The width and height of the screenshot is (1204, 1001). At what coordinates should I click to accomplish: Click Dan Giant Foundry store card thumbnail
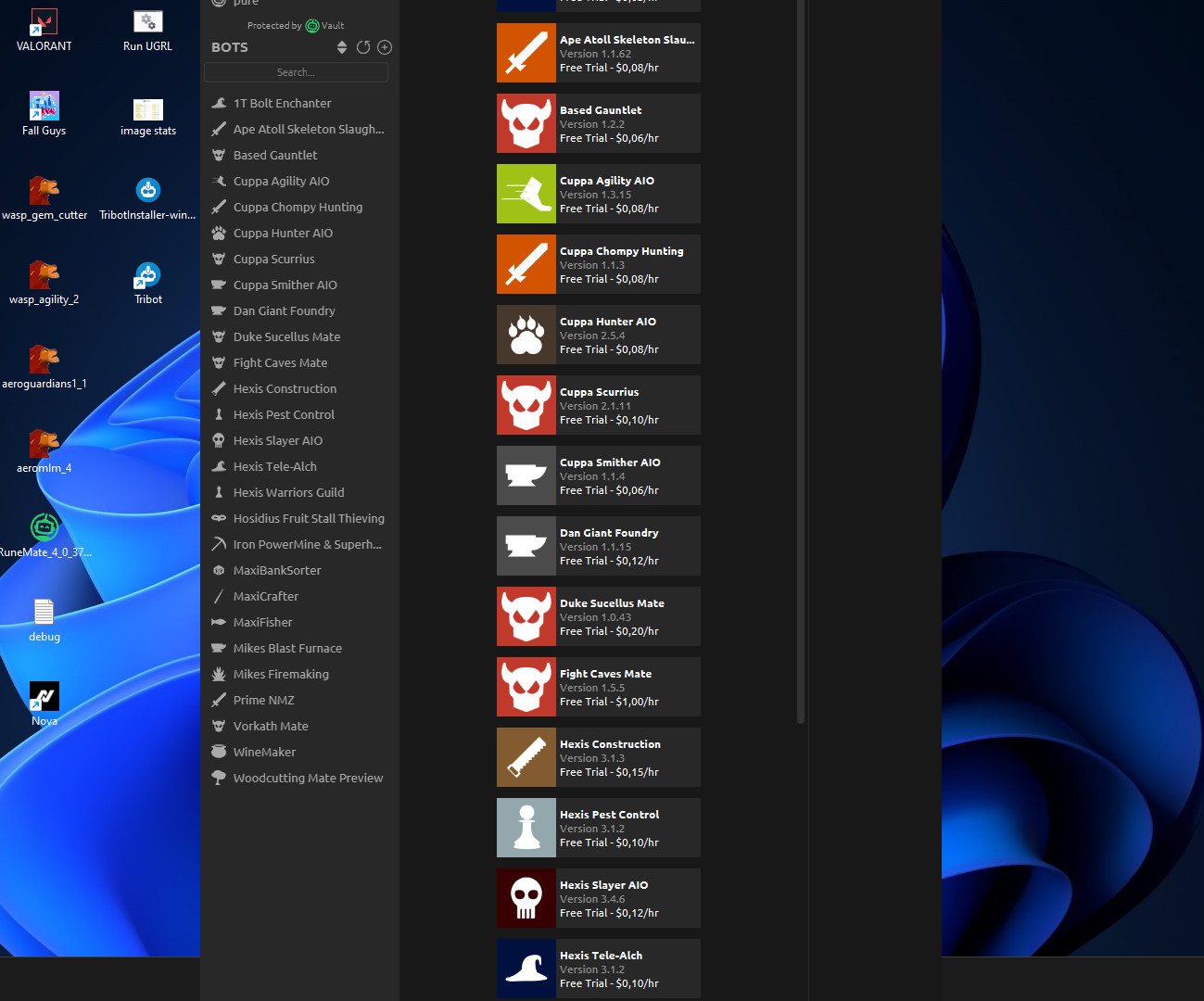(526, 546)
